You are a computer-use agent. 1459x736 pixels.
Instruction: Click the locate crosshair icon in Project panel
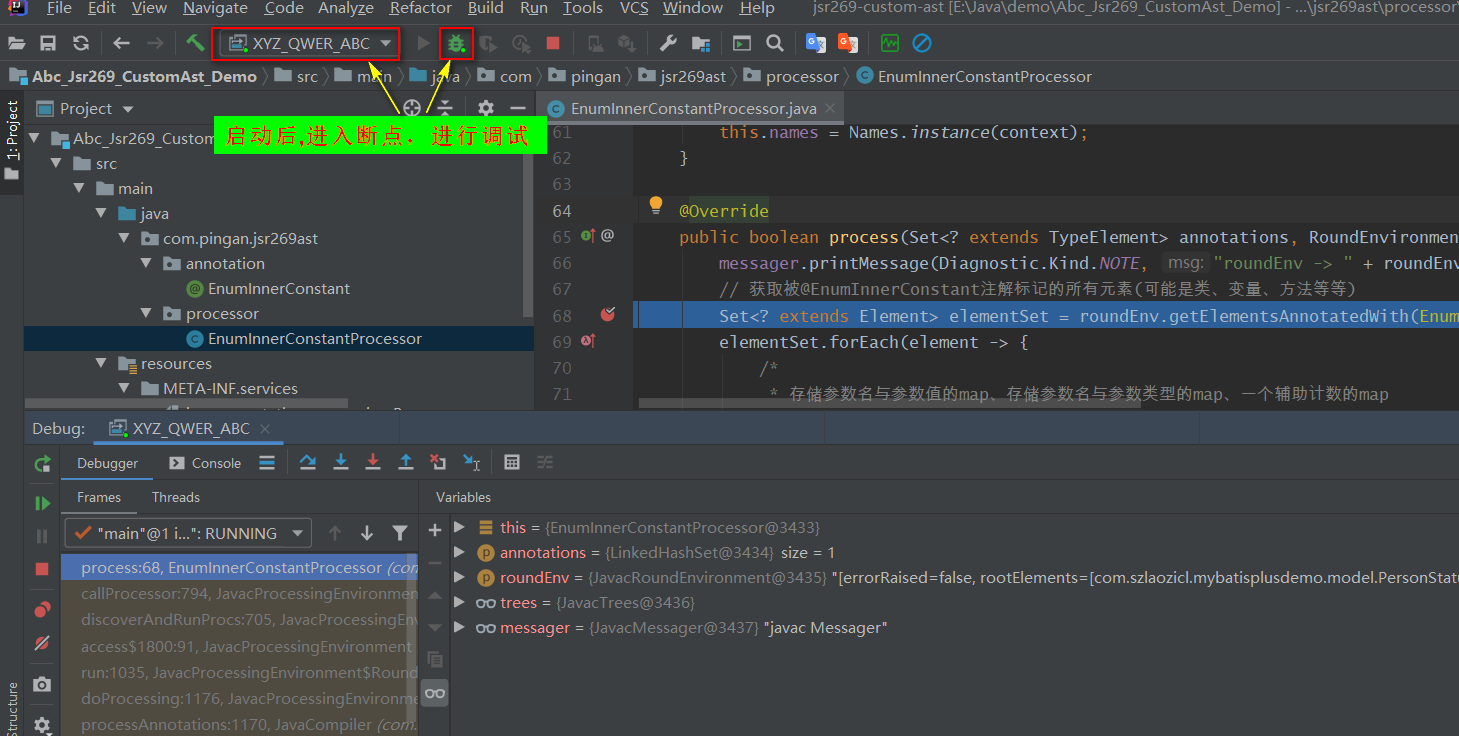[412, 108]
